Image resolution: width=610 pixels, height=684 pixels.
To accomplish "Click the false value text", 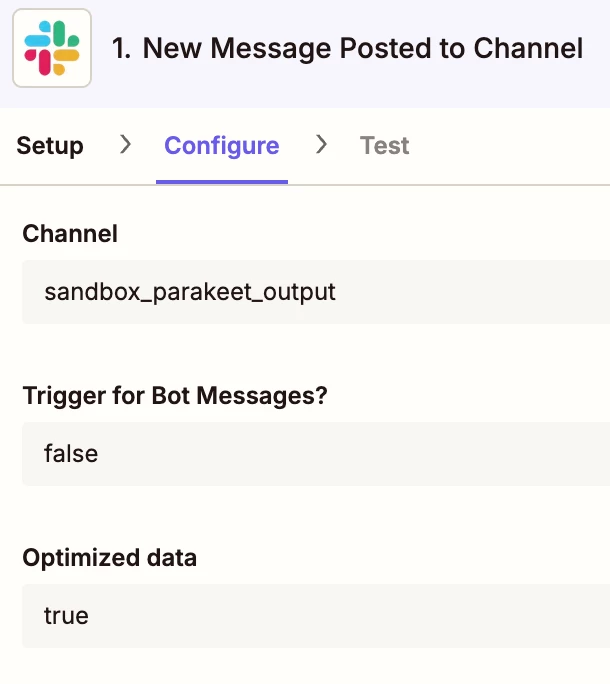I will 71,453.
